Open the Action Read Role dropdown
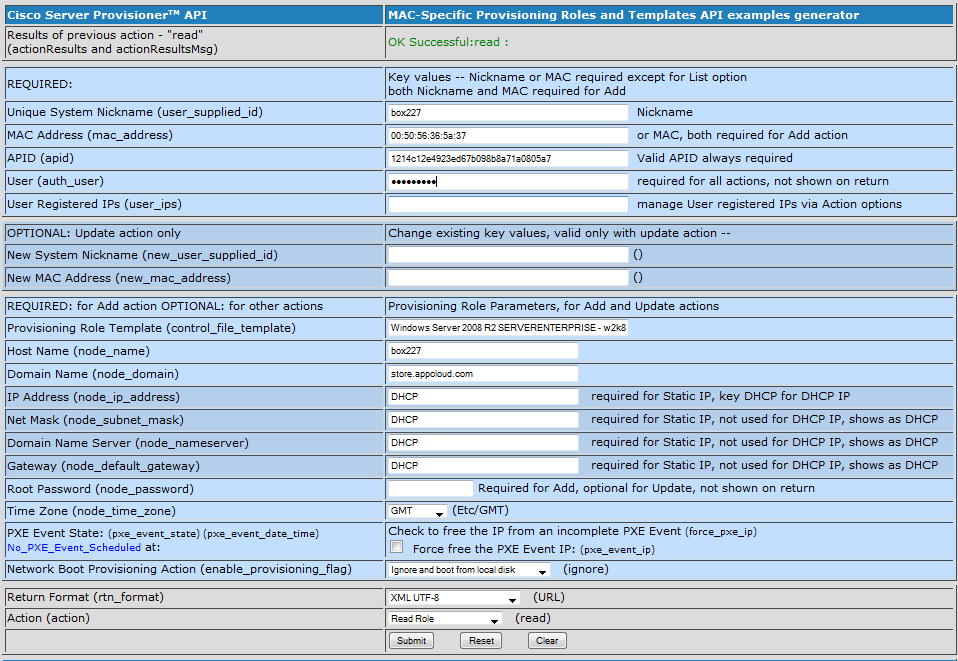The width and height of the screenshot is (958, 661). click(x=445, y=619)
